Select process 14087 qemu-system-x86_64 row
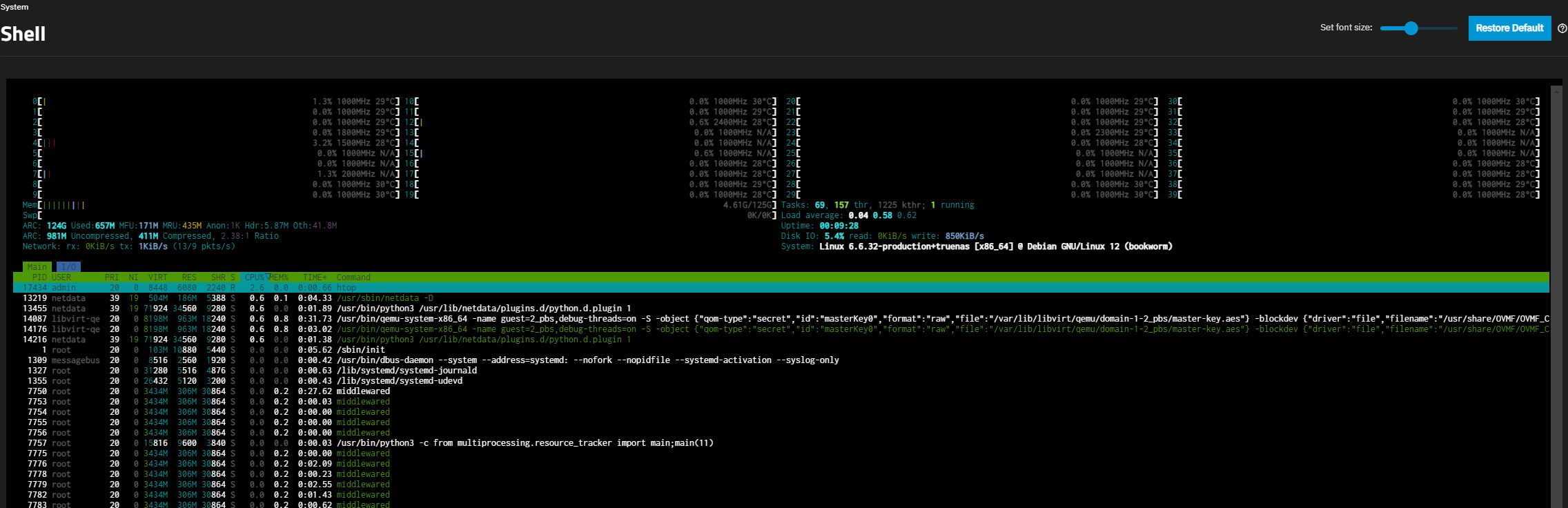This screenshot has height=508, width=1568. click(781, 319)
